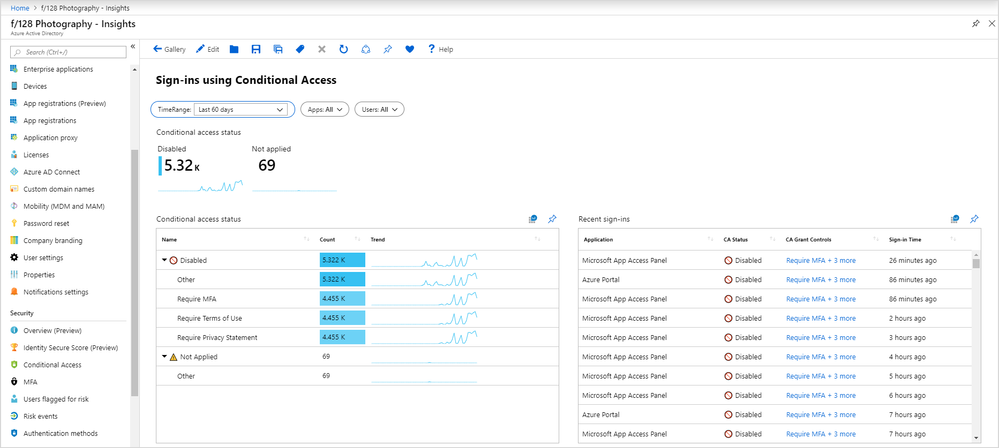Viewport: 999px width, 448px height.
Task: Click the pin icon in workbook toolbar
Action: pyautogui.click(x=387, y=49)
